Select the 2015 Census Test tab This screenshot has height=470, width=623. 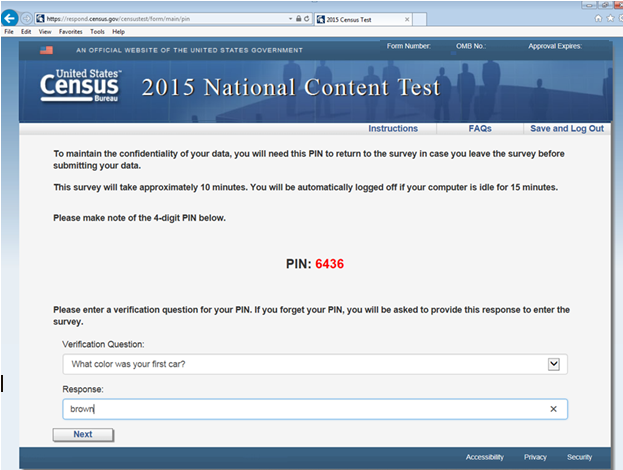pyautogui.click(x=363, y=19)
